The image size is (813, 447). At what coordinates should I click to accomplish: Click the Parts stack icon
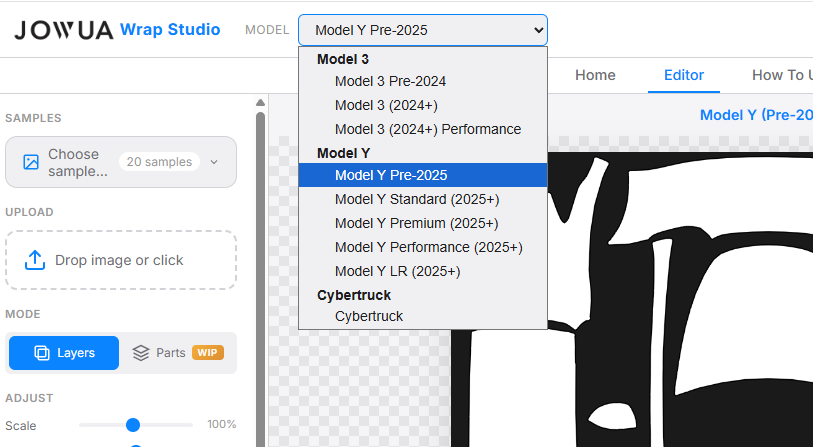(141, 353)
